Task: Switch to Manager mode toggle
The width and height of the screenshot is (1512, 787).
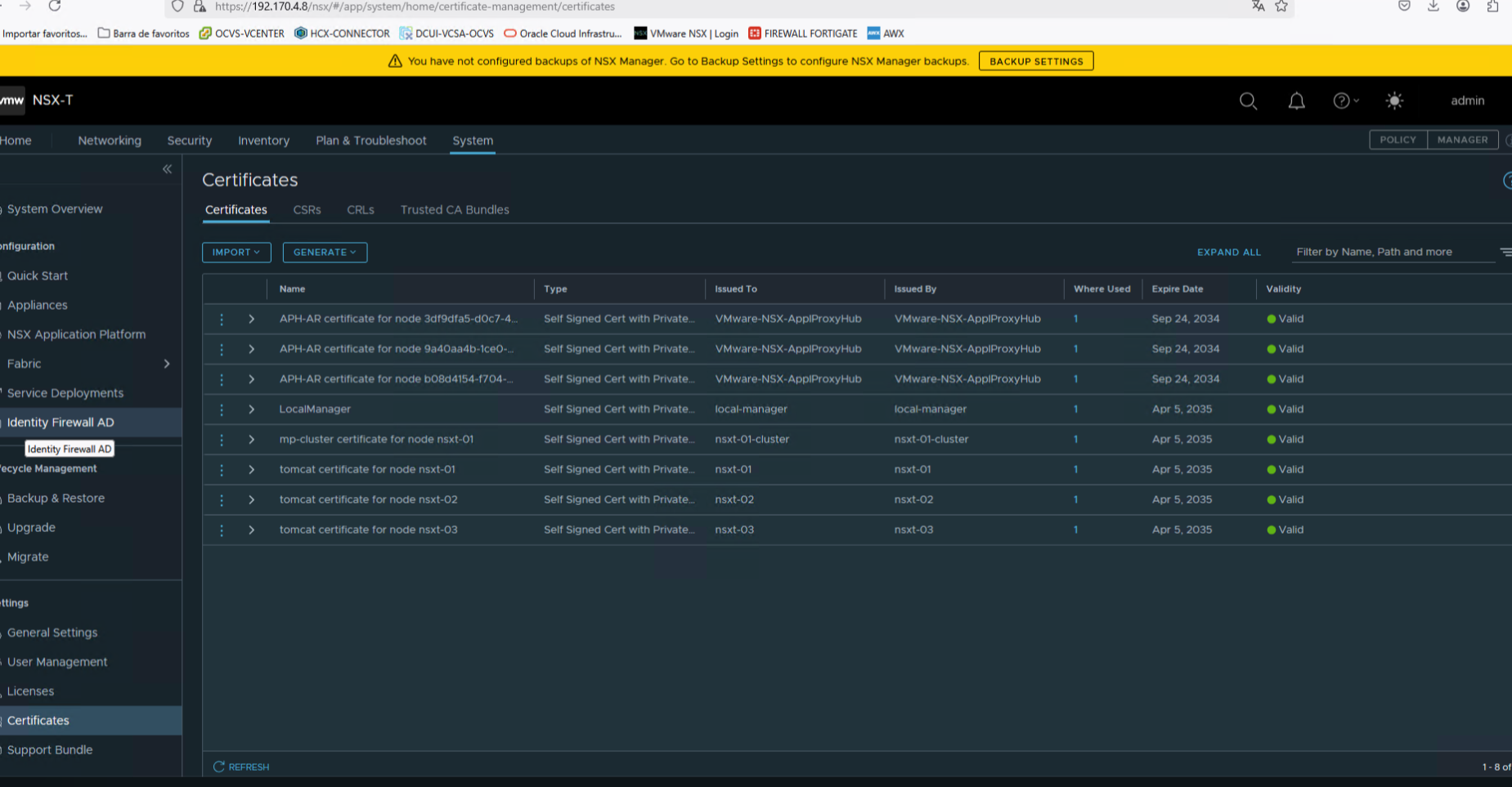Action: tap(1462, 140)
